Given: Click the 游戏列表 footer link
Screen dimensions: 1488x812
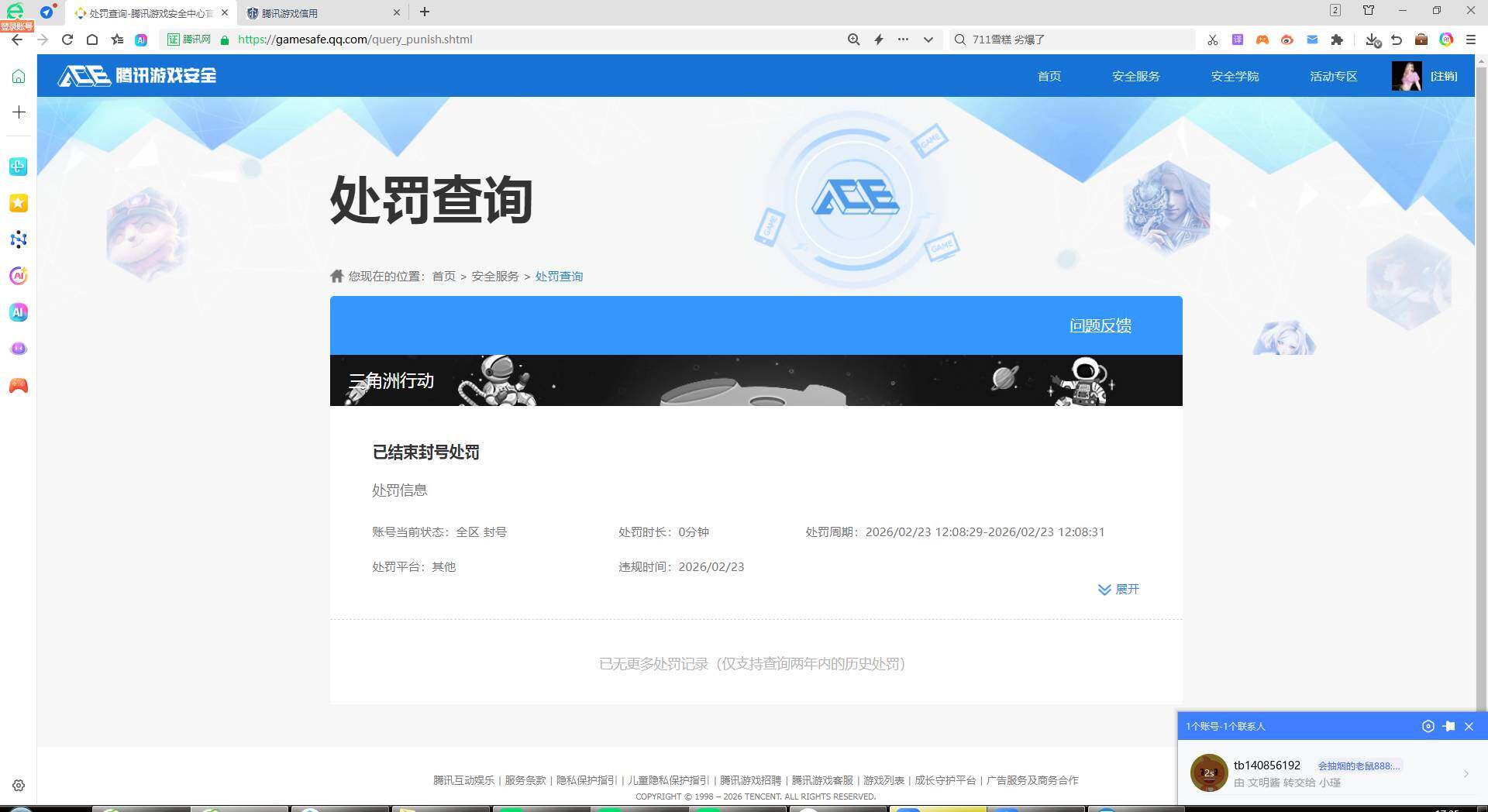Looking at the screenshot, I should [884, 780].
